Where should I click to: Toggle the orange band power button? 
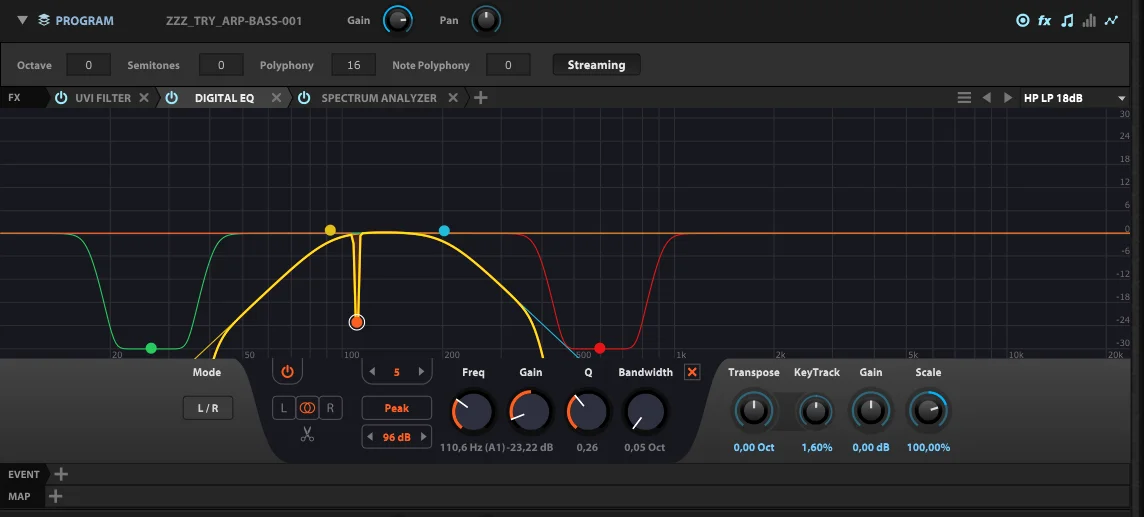coord(287,372)
